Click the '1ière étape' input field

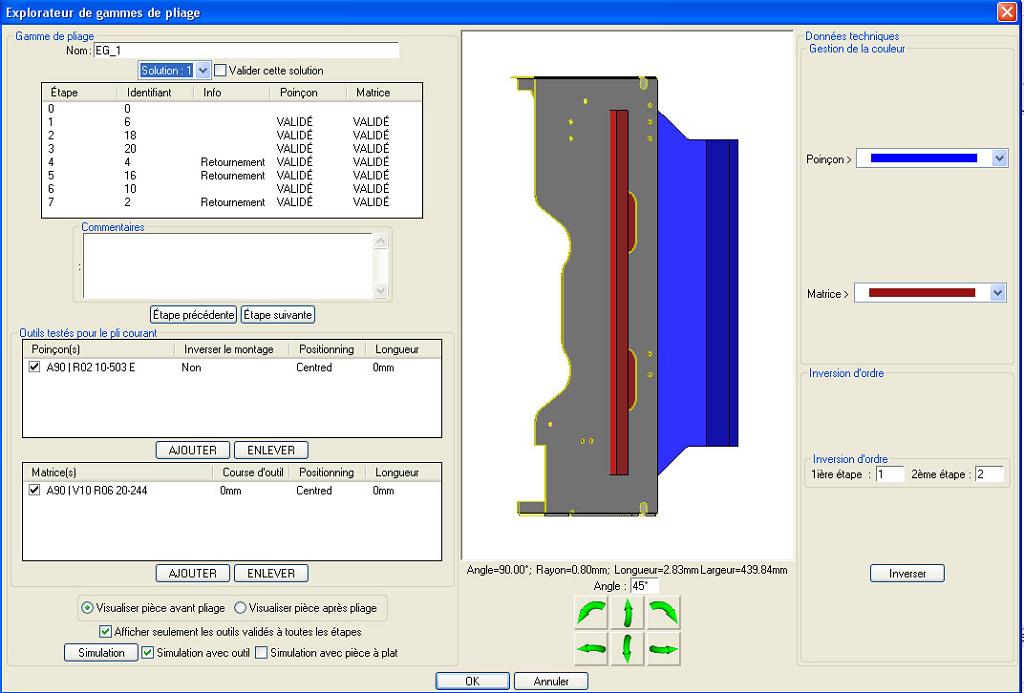coord(890,474)
